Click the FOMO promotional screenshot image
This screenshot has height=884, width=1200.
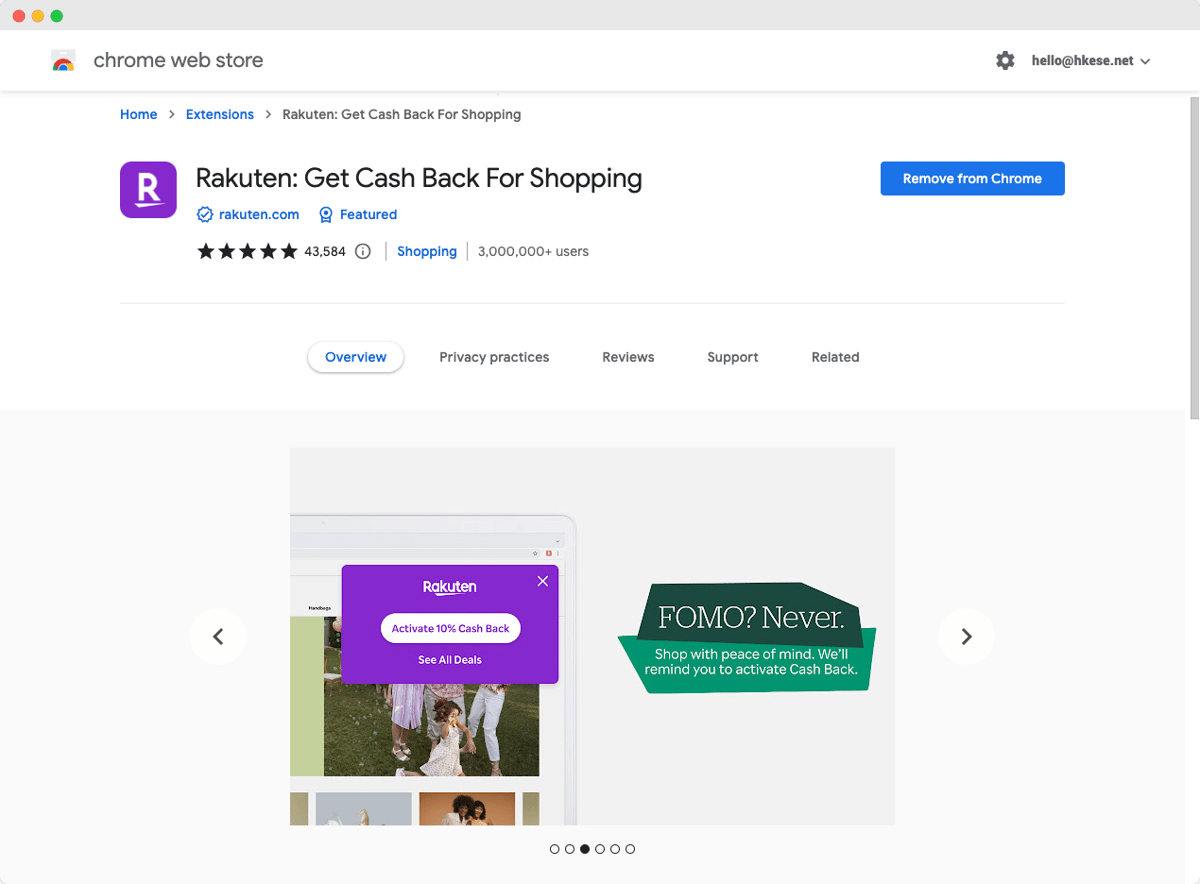click(592, 636)
